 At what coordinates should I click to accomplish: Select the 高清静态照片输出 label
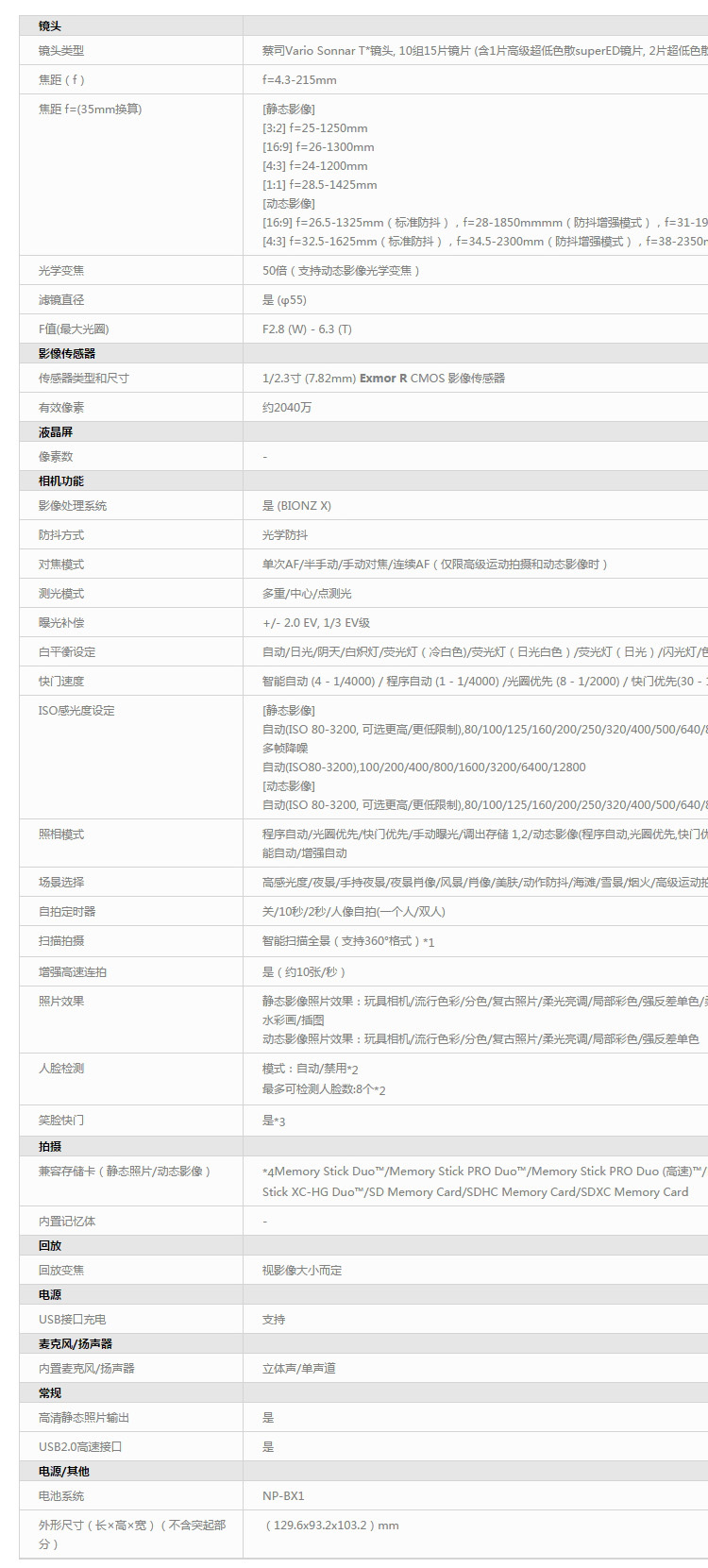[x=84, y=1418]
